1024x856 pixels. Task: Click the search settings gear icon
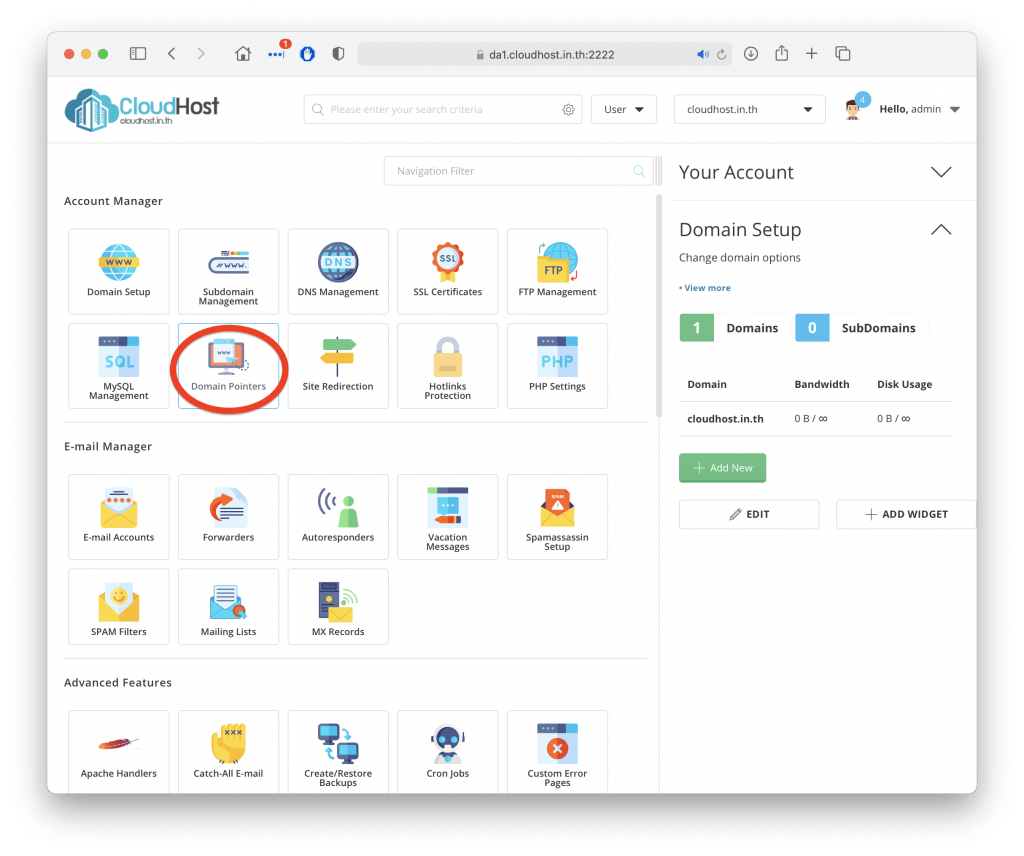568,110
